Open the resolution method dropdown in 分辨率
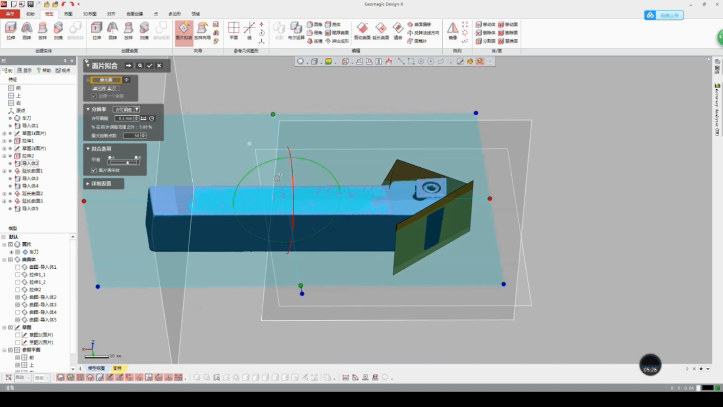The image size is (723, 407). tap(126, 109)
